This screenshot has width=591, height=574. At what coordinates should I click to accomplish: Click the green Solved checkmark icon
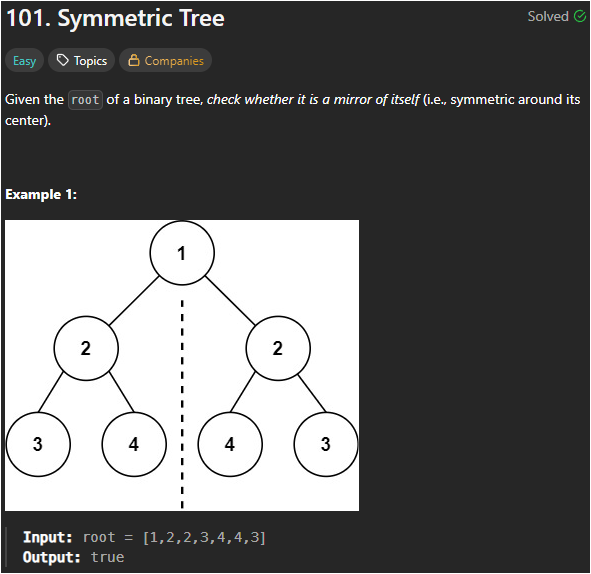580,16
